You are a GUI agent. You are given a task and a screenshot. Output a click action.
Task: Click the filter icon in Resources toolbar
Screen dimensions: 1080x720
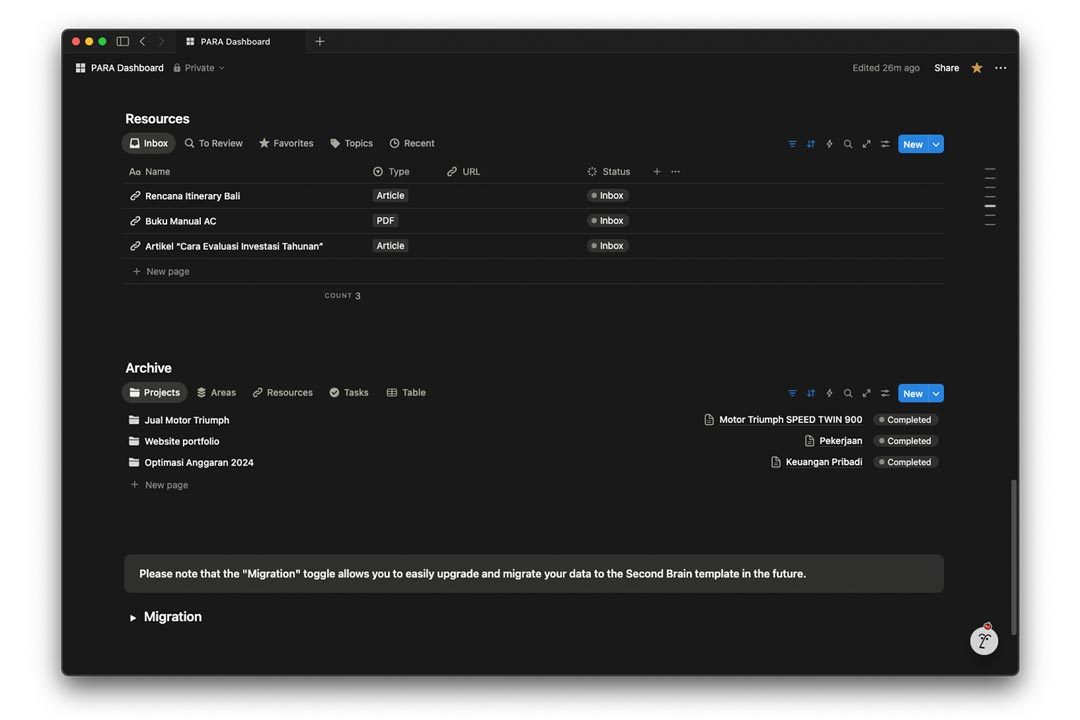792,144
